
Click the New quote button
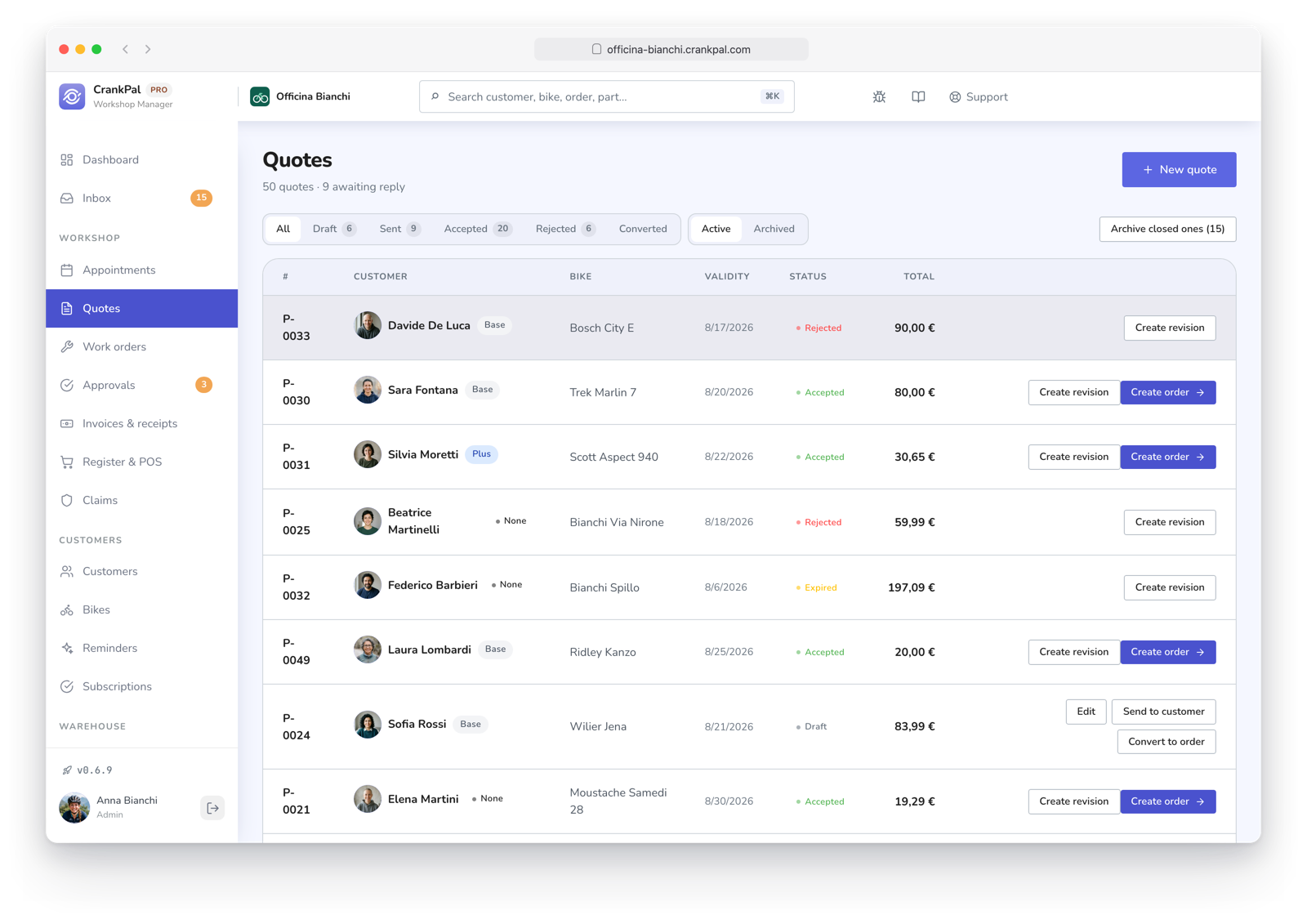[1179, 170]
